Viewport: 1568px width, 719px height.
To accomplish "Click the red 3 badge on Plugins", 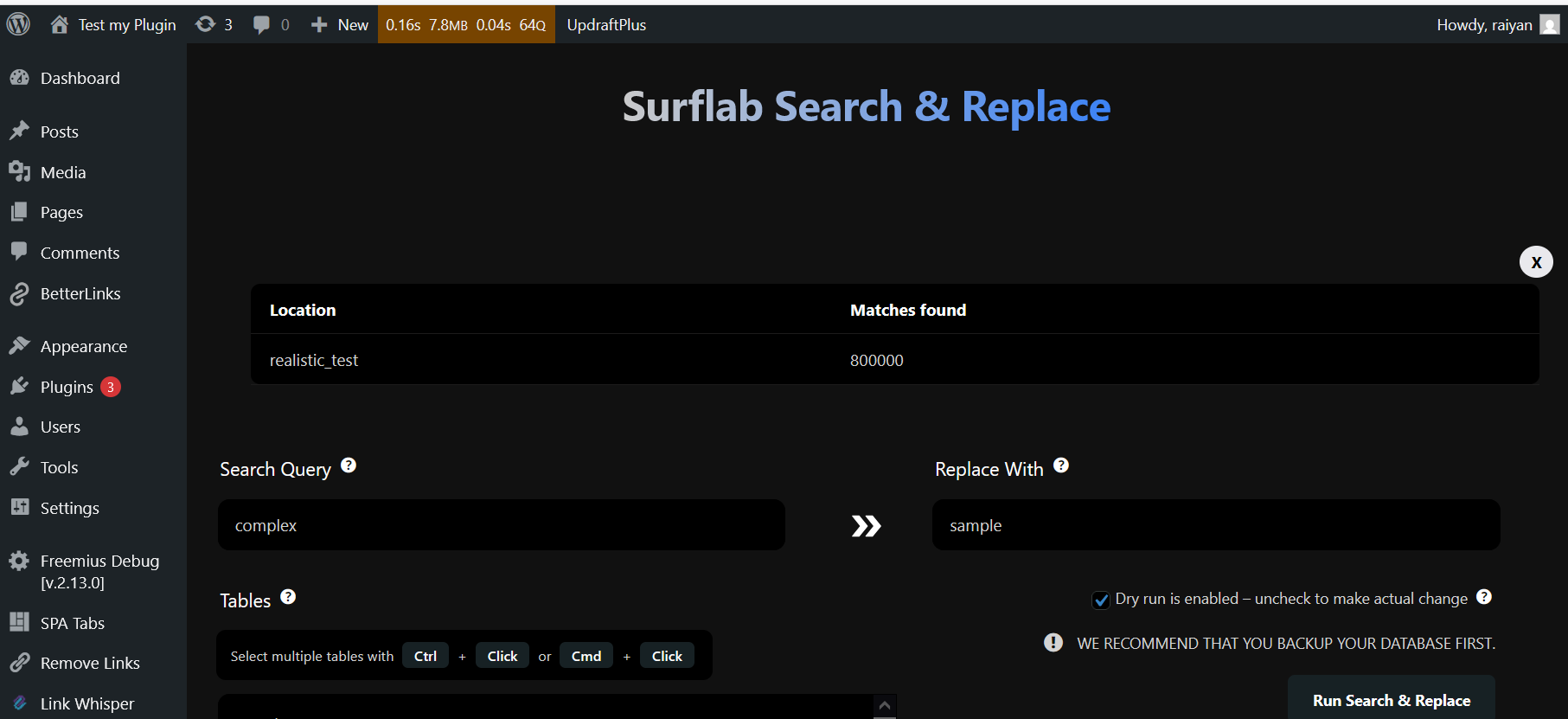I will [111, 387].
